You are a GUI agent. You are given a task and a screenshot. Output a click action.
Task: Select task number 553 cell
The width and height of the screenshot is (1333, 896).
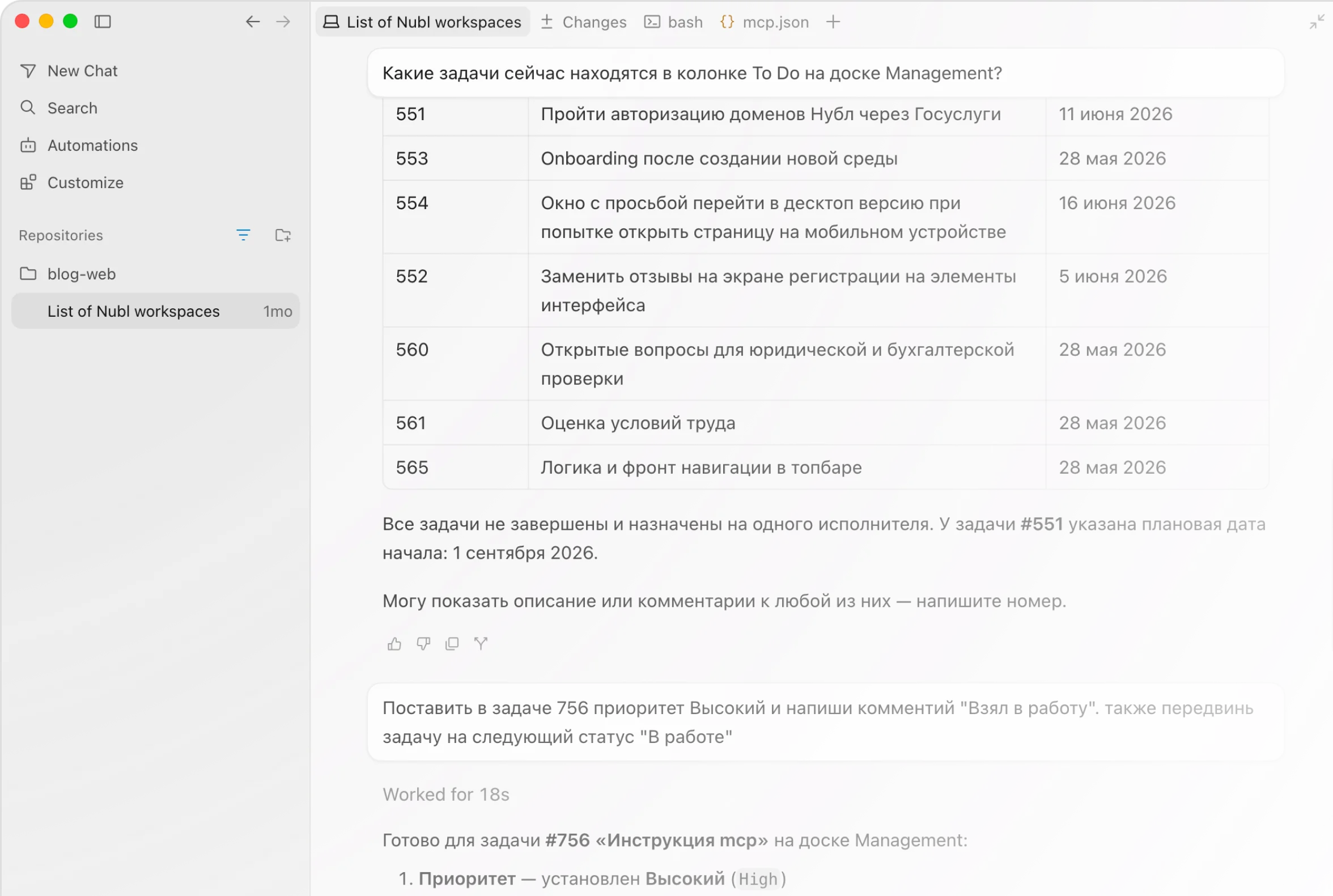[455, 158]
